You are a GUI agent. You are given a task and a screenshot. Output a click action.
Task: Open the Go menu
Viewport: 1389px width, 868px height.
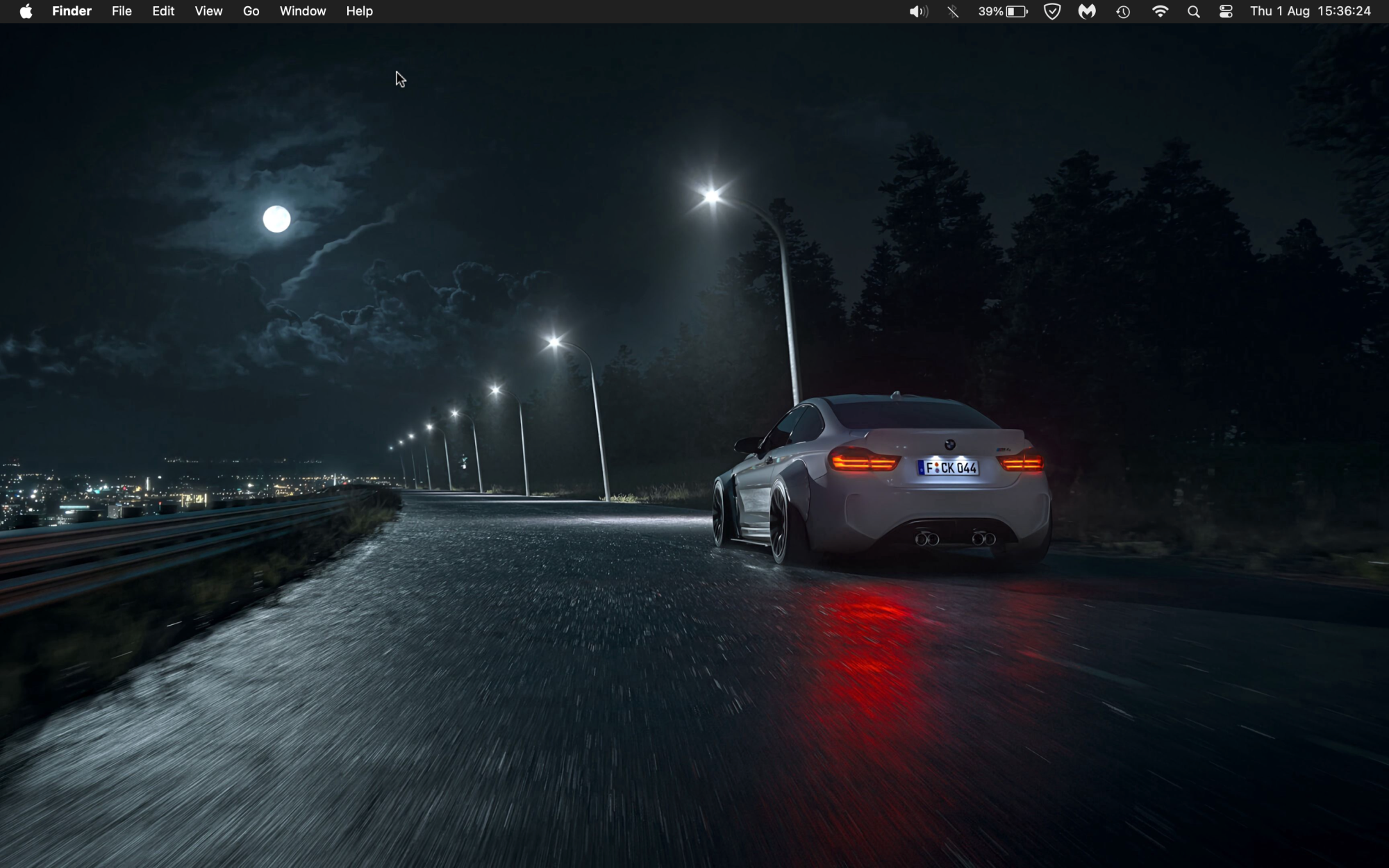(x=251, y=11)
